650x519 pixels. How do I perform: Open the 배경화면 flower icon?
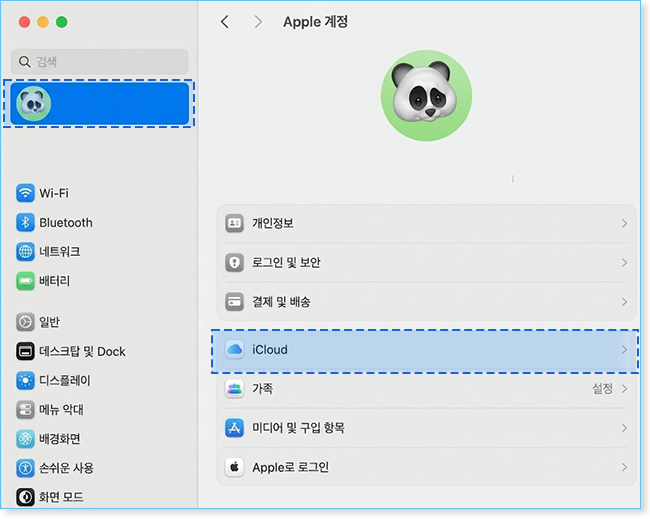coord(25,439)
